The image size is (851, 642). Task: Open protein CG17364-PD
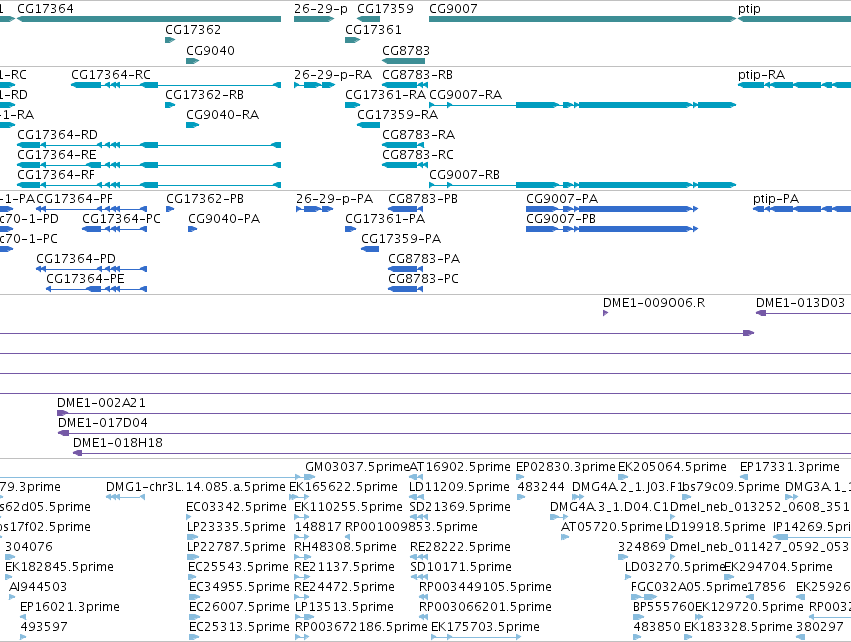click(76, 259)
